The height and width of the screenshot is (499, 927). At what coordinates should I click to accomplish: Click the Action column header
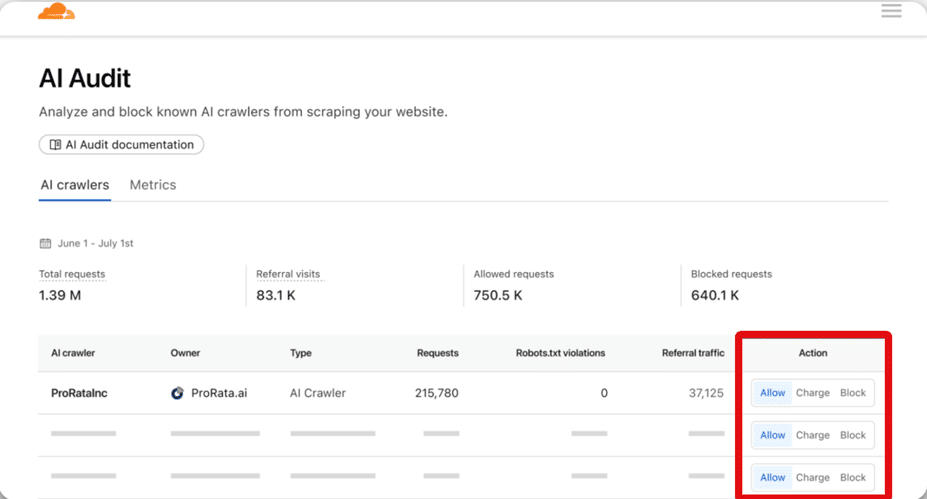(813, 353)
